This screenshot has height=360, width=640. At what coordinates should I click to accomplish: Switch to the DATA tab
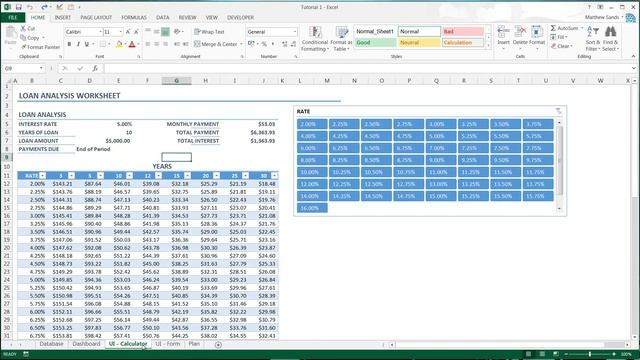[162, 18]
